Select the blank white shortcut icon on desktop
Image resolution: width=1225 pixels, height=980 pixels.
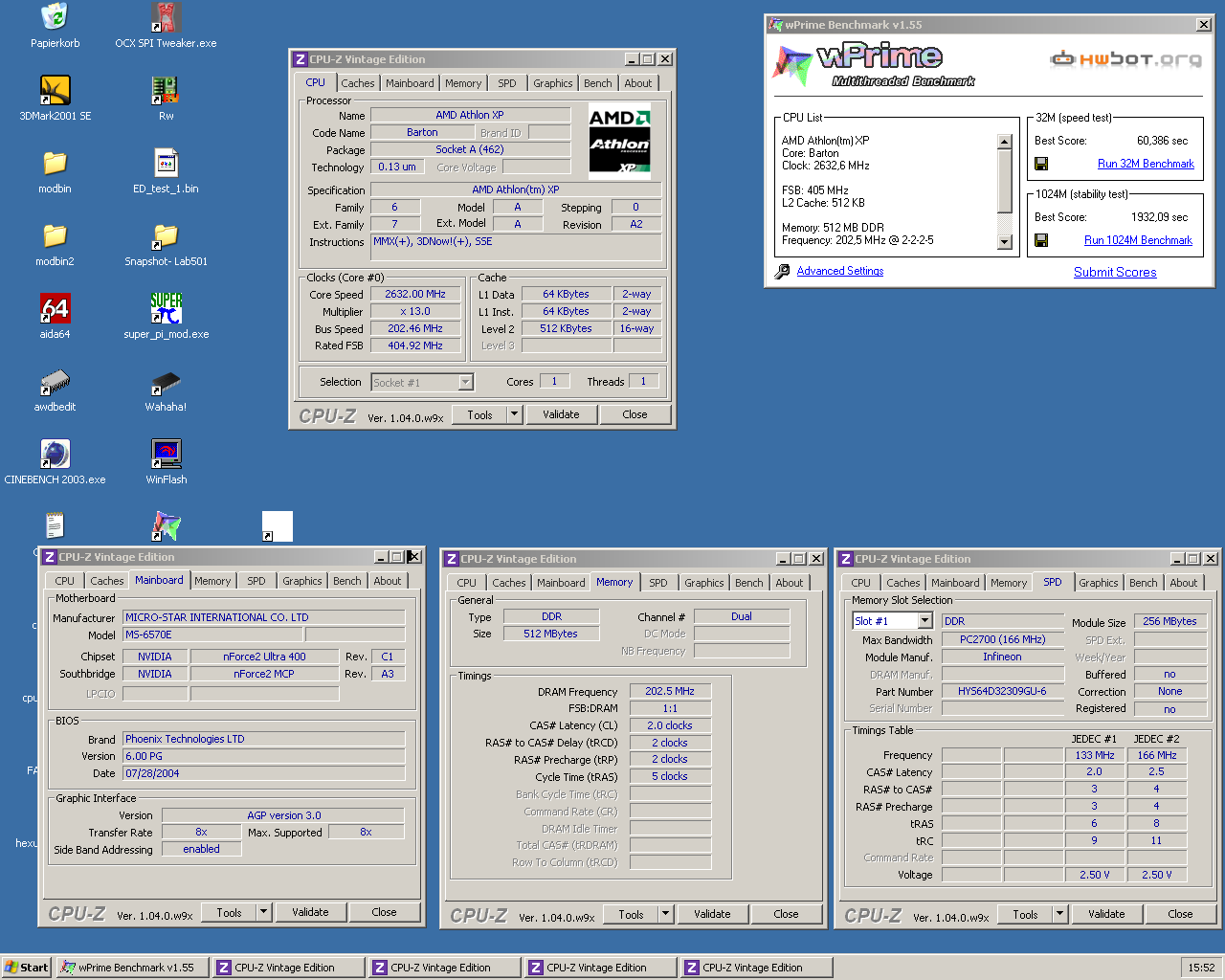pyautogui.click(x=277, y=526)
